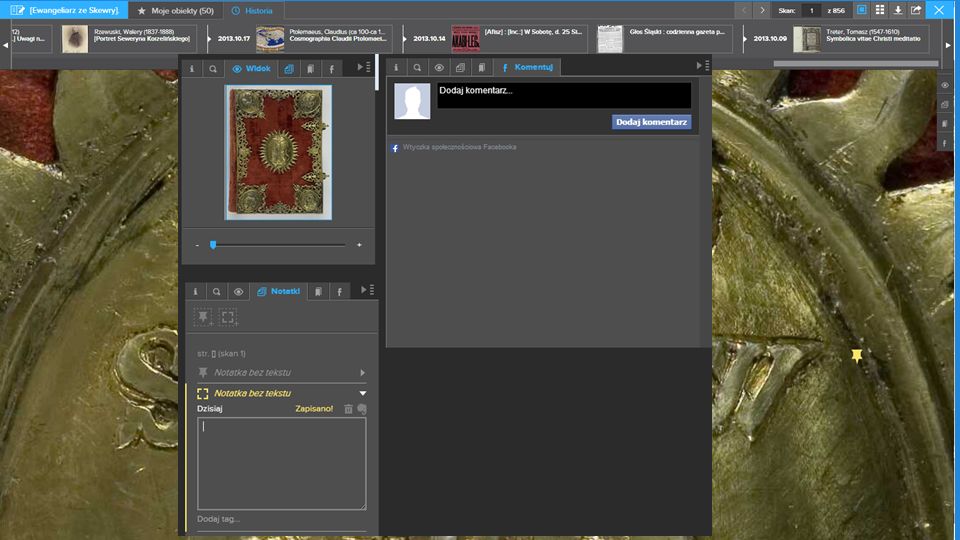Open notes icon tab in Widok panel
The height and width of the screenshot is (540, 960).
tap(289, 69)
